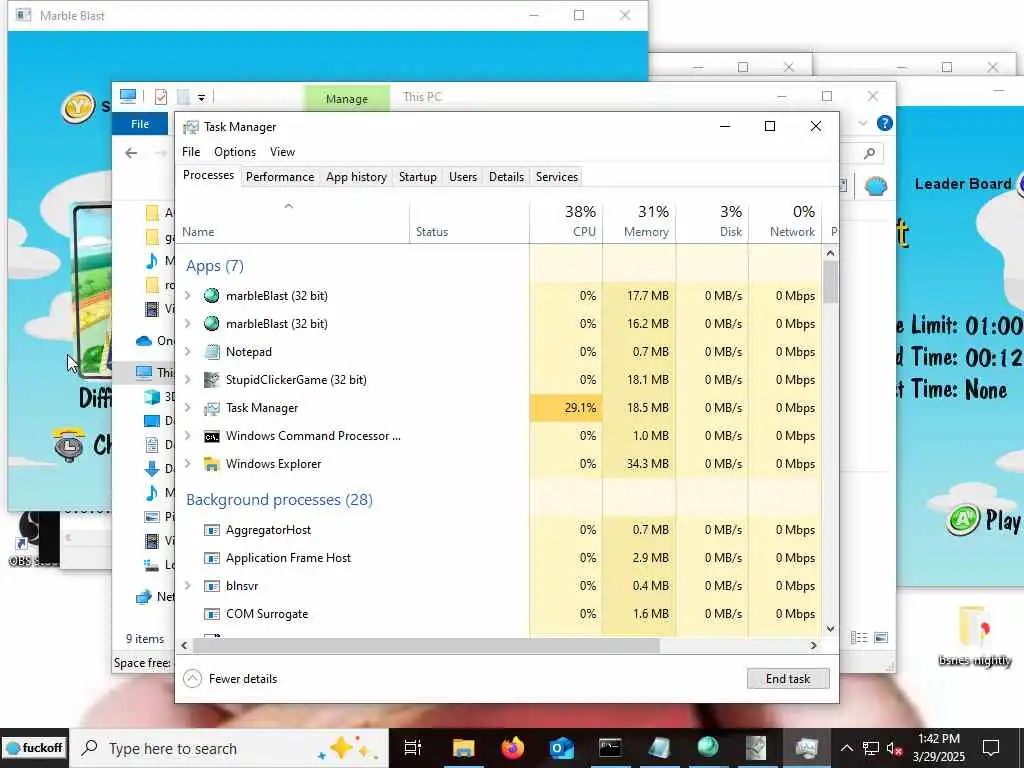Expand the Notepad process group
This screenshot has height=768, width=1024.
coord(188,352)
